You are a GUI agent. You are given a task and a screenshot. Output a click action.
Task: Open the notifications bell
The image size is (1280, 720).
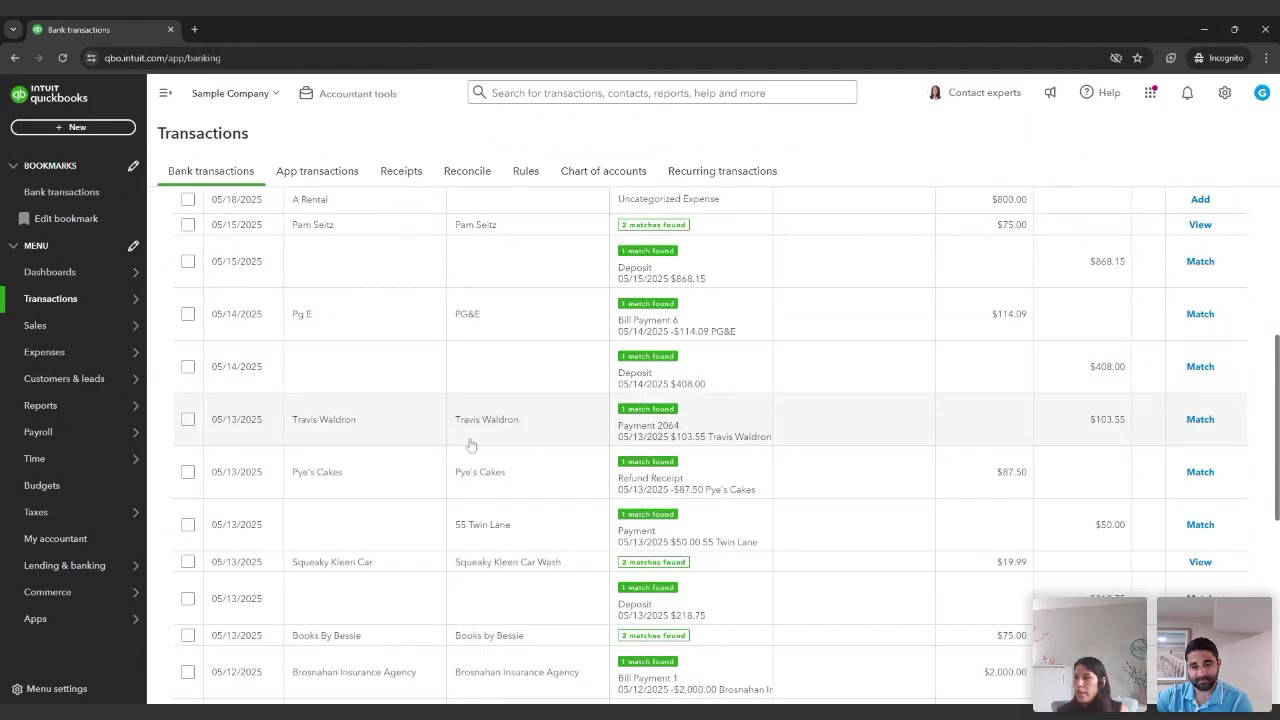click(x=1187, y=93)
